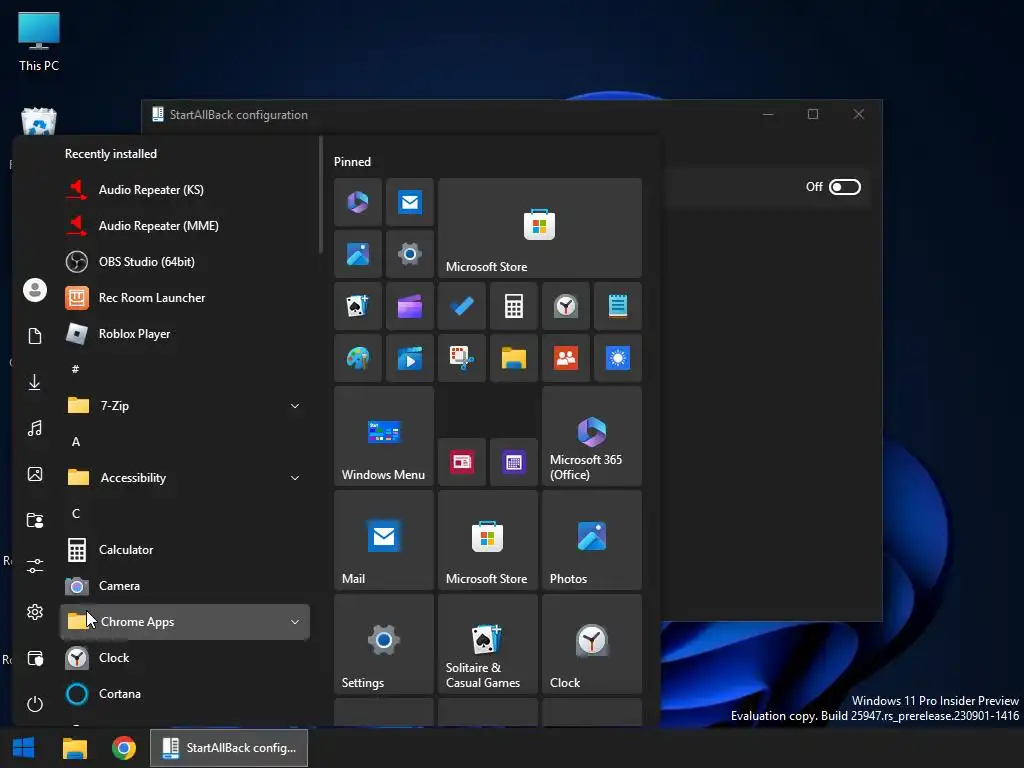Open Documents from the start sidebar
This screenshot has height=768, width=1024.
point(35,336)
